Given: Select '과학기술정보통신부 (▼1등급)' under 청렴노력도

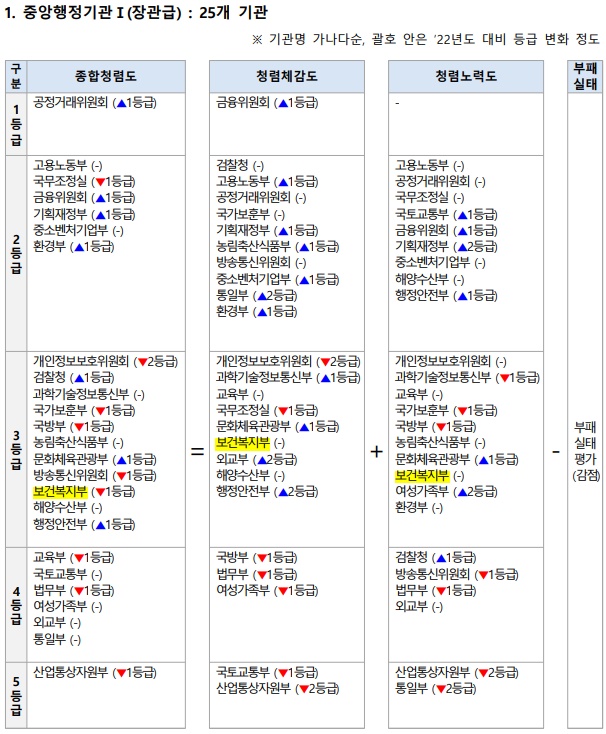Looking at the screenshot, I should [x=467, y=378].
